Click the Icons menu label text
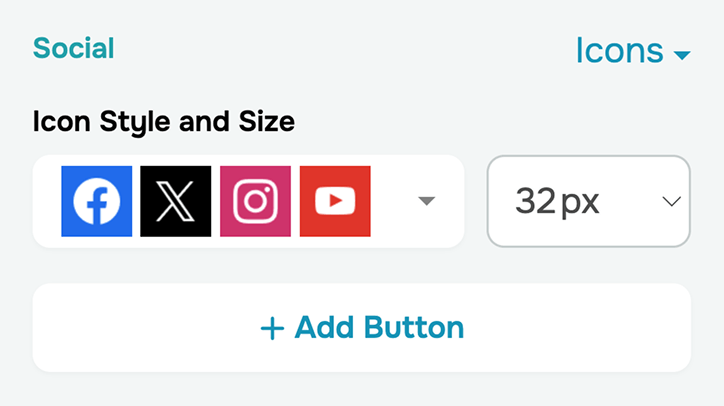Screen dimensions: 724x406 point(619,50)
